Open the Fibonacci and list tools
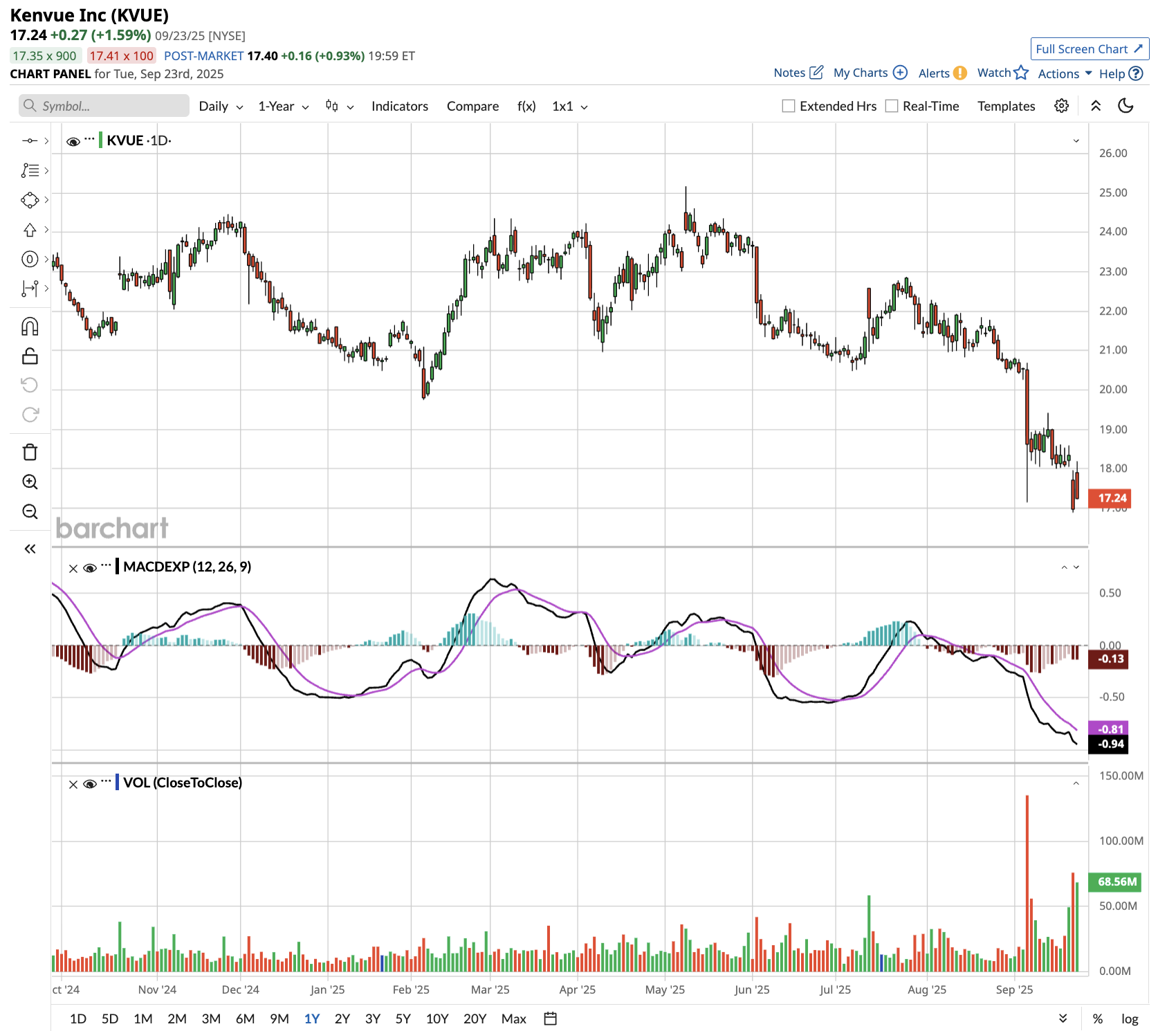Screen dimensions: 1176x1031 (29, 170)
